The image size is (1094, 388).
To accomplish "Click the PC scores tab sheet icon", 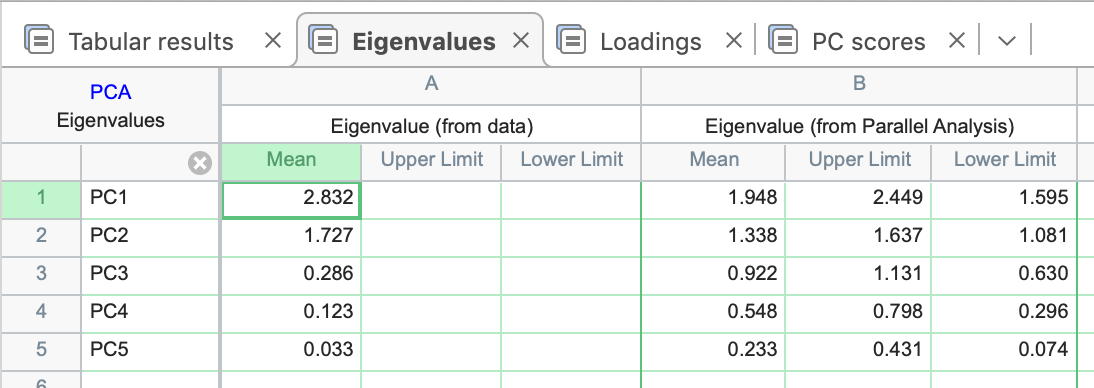I will (783, 40).
